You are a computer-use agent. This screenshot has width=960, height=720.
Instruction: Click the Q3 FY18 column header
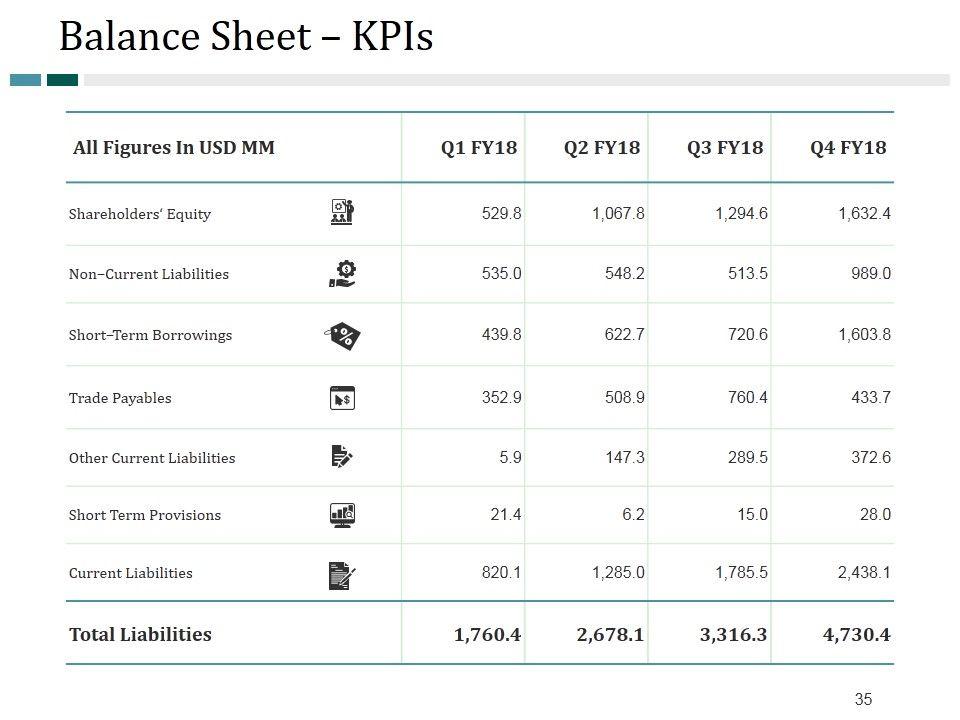pos(725,148)
